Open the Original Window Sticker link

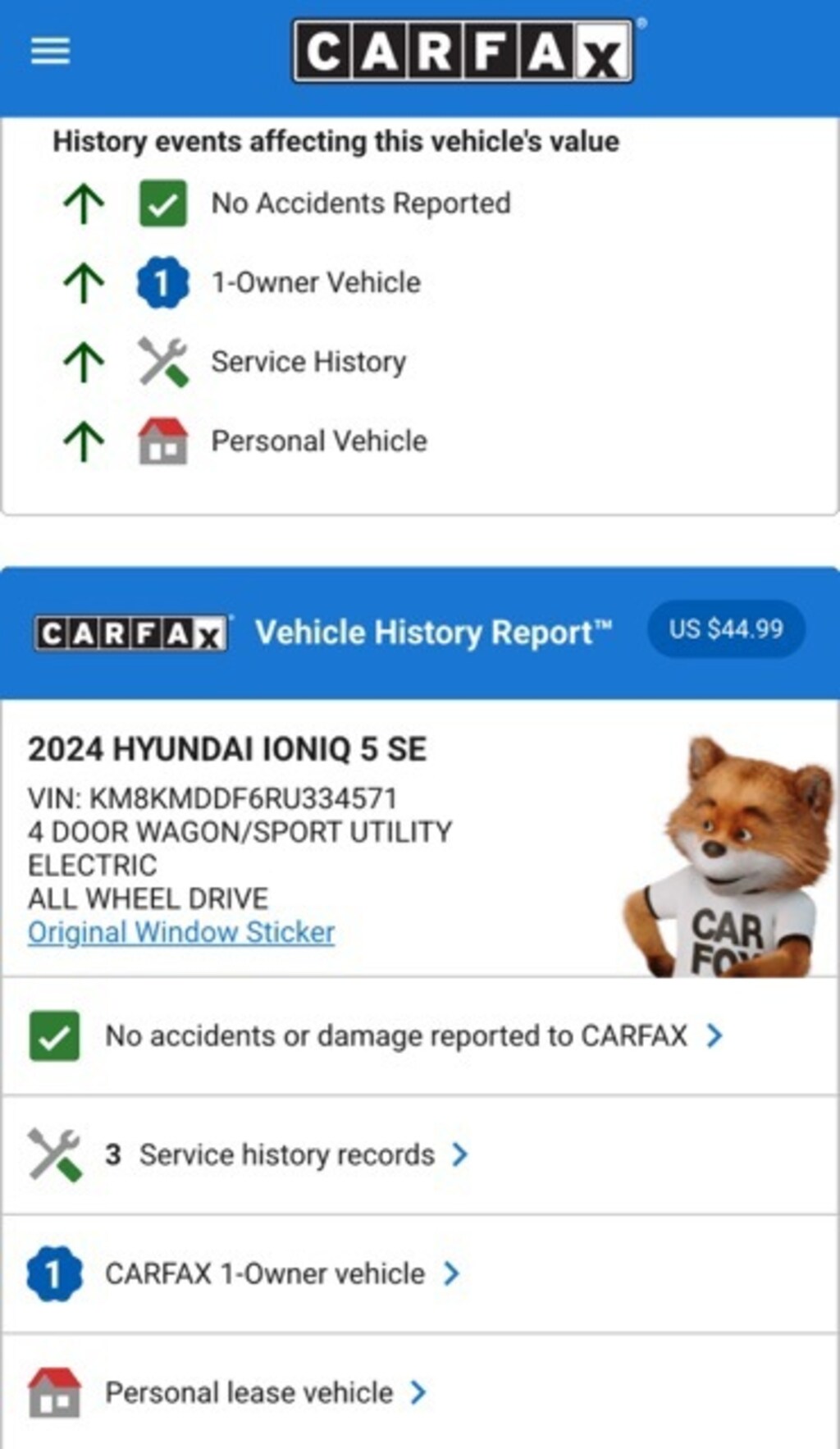(x=181, y=932)
